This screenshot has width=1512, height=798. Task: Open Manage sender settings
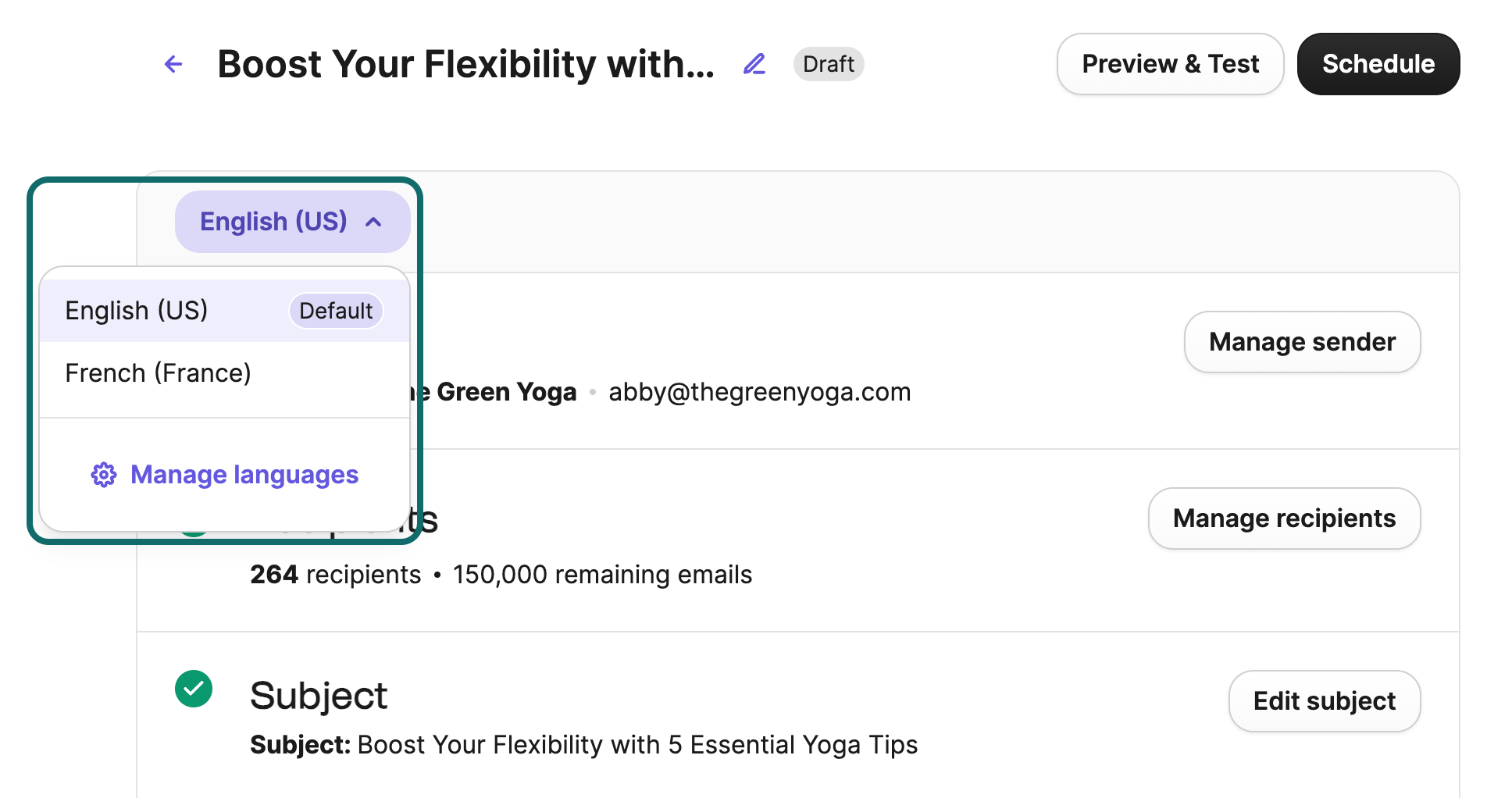(1301, 342)
